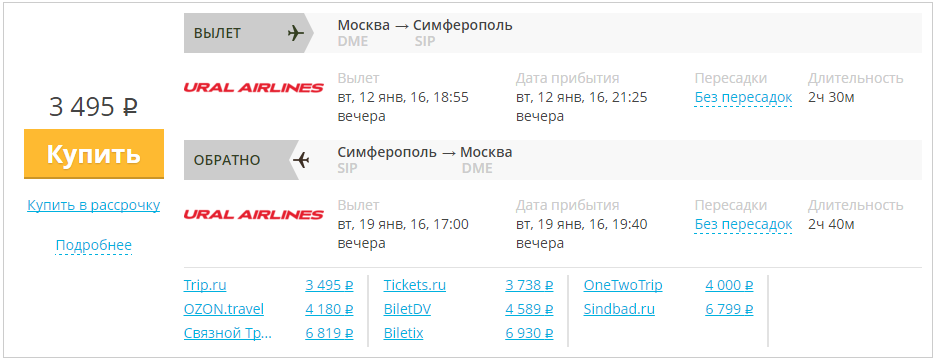Open the Biletix offer link
Image resolution: width=937 pixels, height=362 pixels.
(x=403, y=333)
